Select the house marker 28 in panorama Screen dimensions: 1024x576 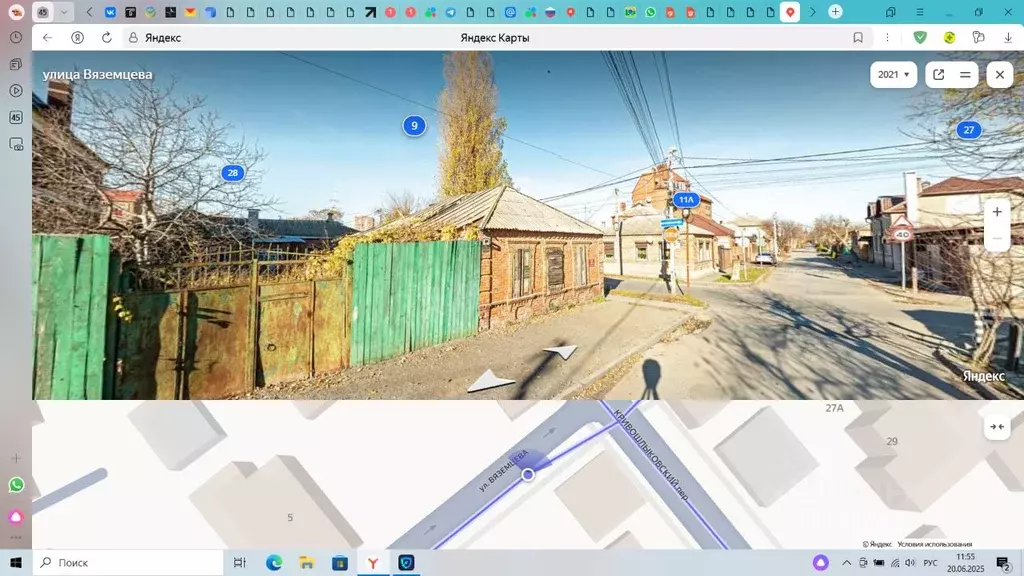(232, 172)
